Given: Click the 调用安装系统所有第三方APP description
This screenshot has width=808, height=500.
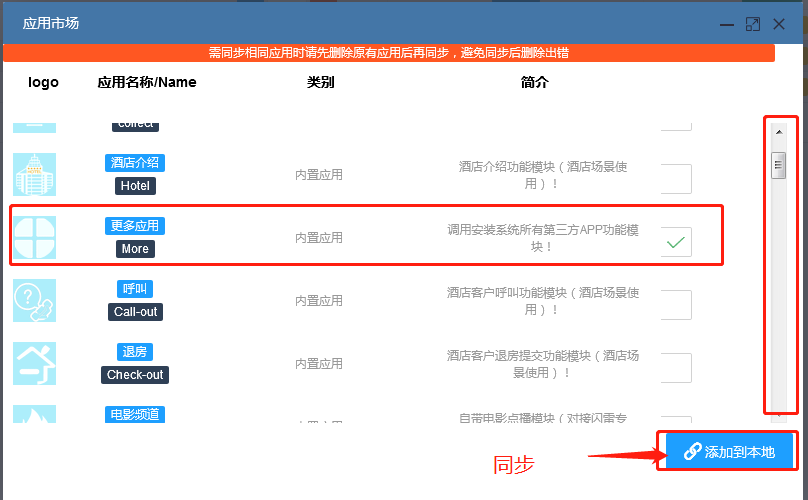Looking at the screenshot, I should 543,238.
